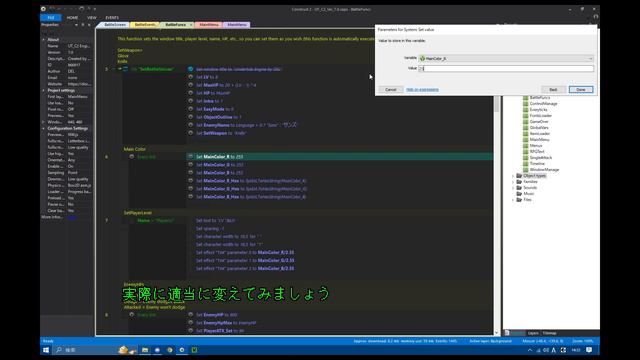640x360 pixels.
Task: Expand the Window size property
Action: [44, 122]
